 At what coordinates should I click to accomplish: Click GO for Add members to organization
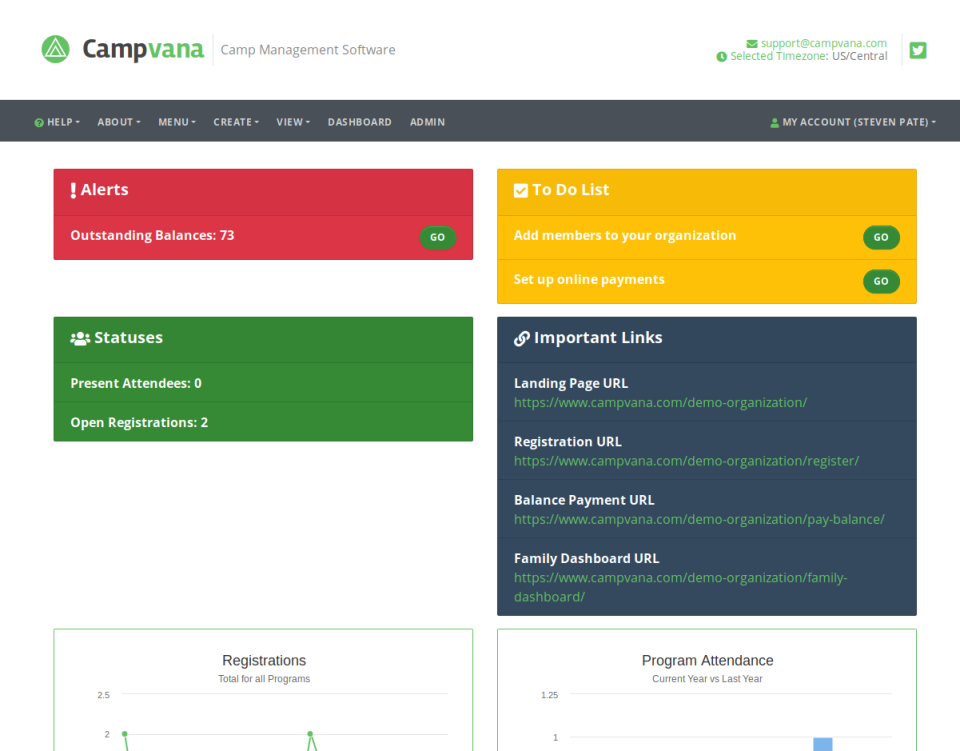[881, 237]
